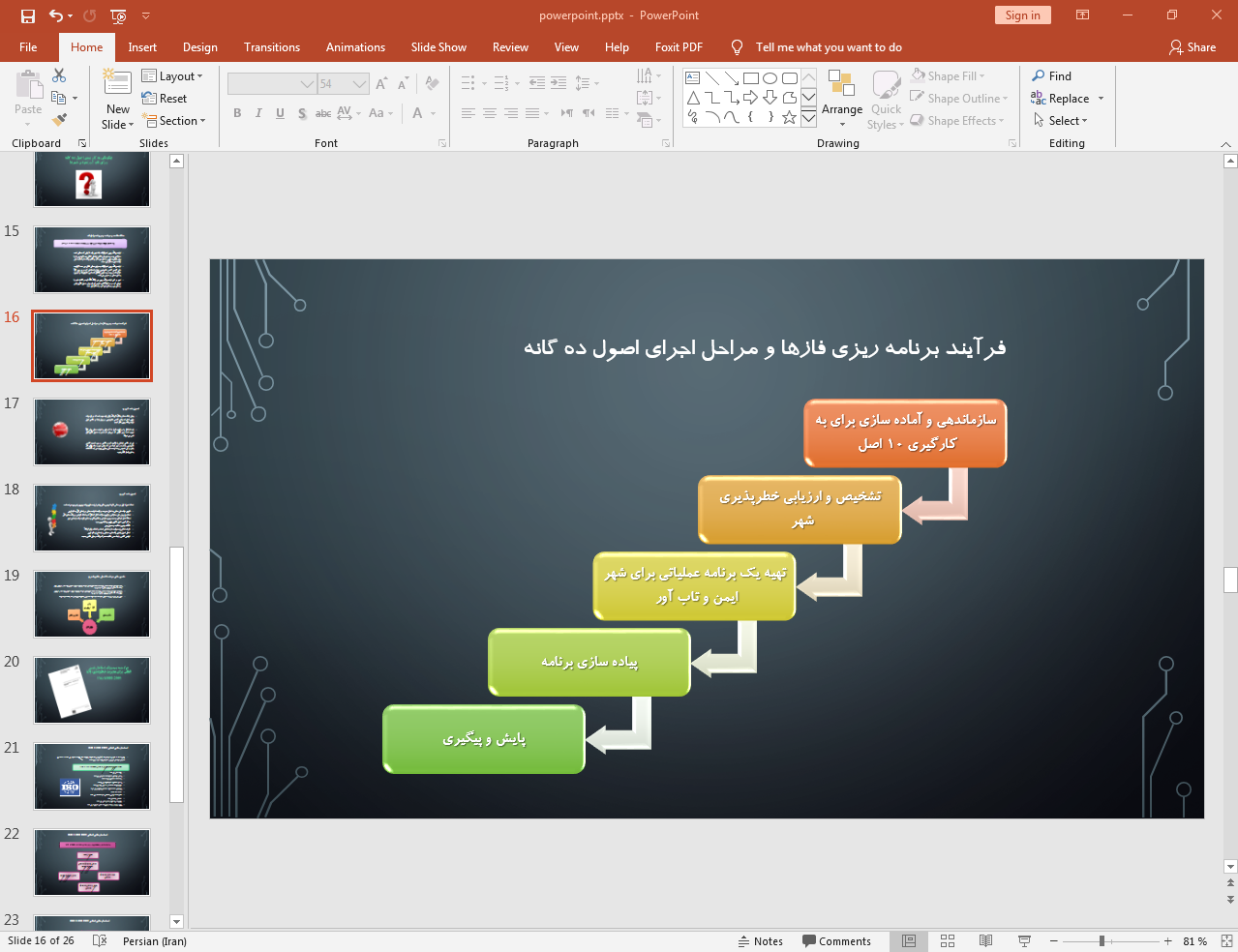The image size is (1238, 952).
Task: Expand the Layout dropdown
Action: pyautogui.click(x=172, y=76)
